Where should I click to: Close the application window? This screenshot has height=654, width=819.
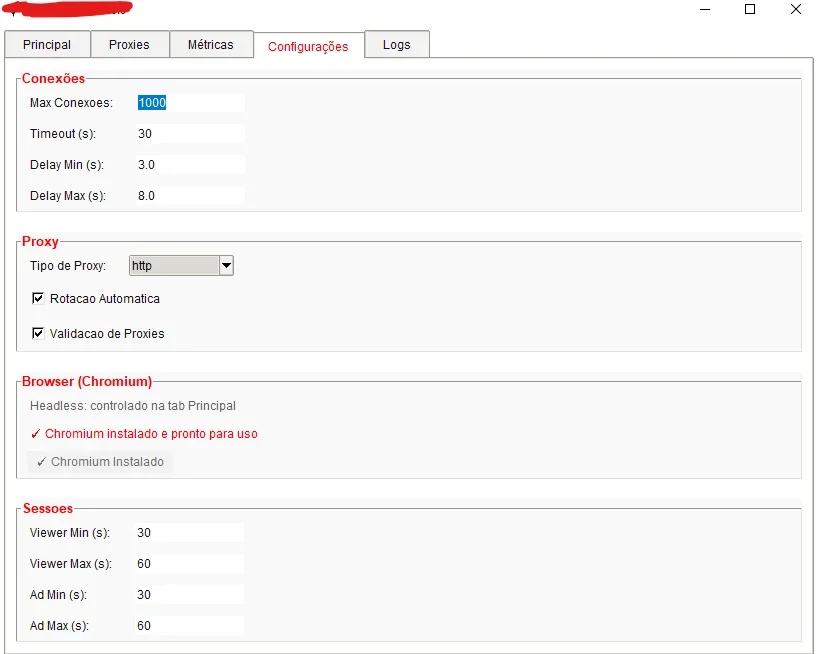(795, 9)
